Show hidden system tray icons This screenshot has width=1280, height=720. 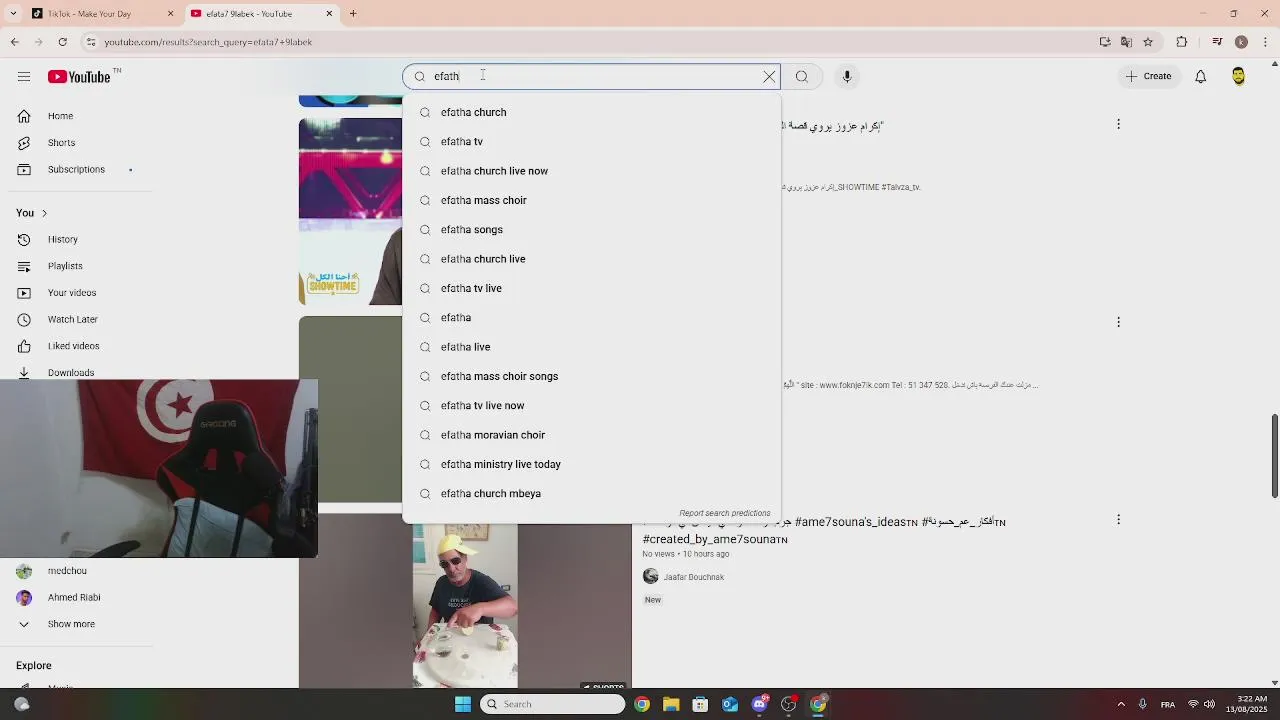point(1121,704)
